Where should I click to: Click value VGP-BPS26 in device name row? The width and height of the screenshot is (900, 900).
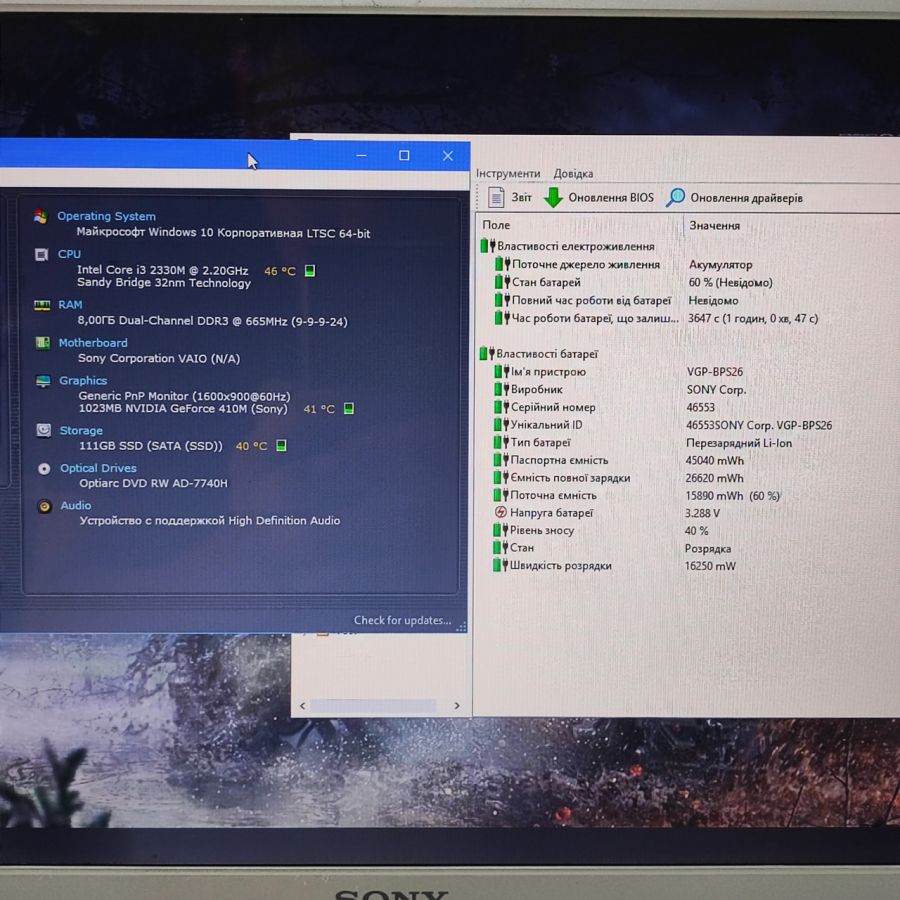[715, 372]
